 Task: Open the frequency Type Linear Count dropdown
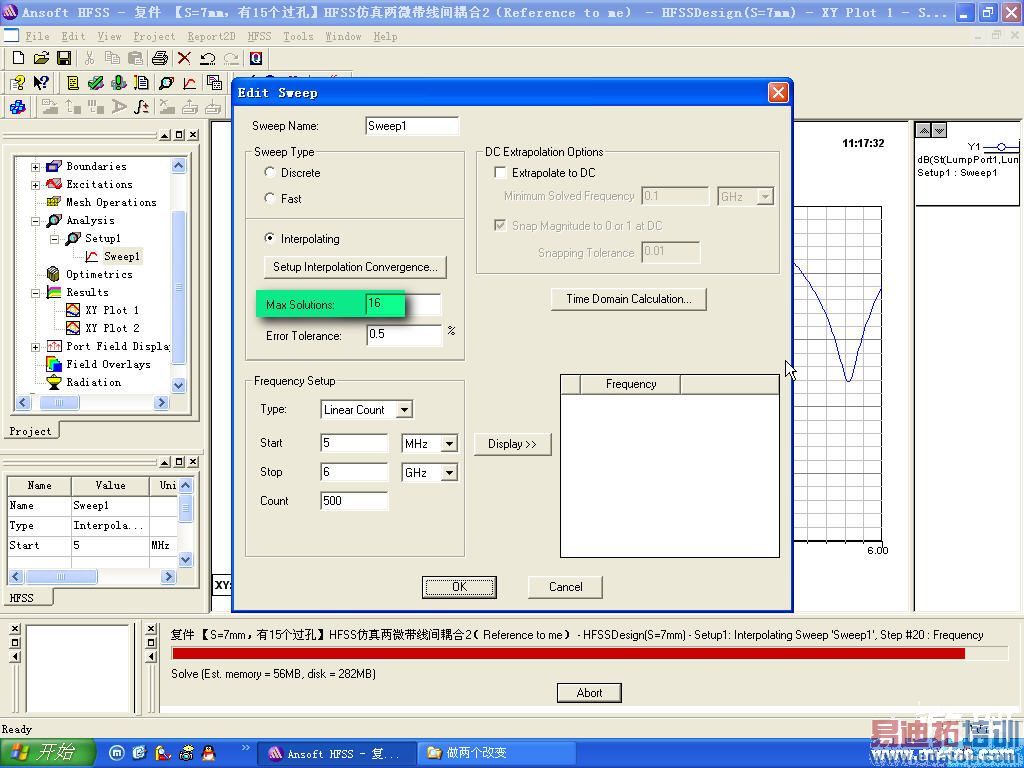[405, 409]
